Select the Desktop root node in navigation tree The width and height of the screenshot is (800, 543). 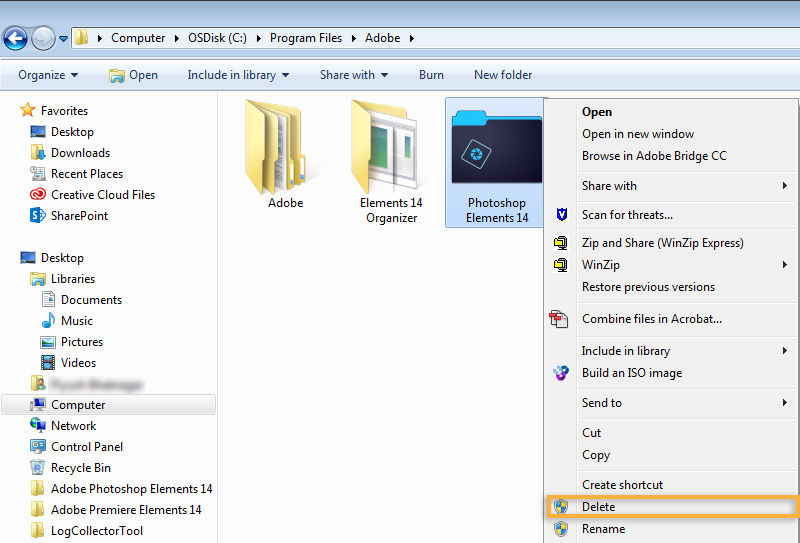[x=52, y=258]
